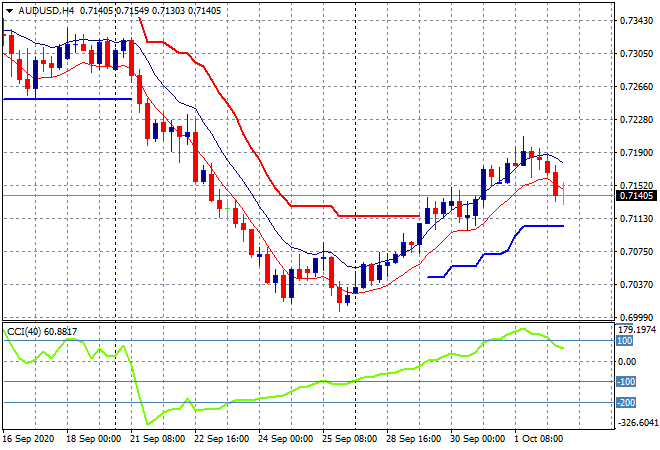Select the flat blue stepped line at right
The height and width of the screenshot is (450, 660).
pos(540,226)
